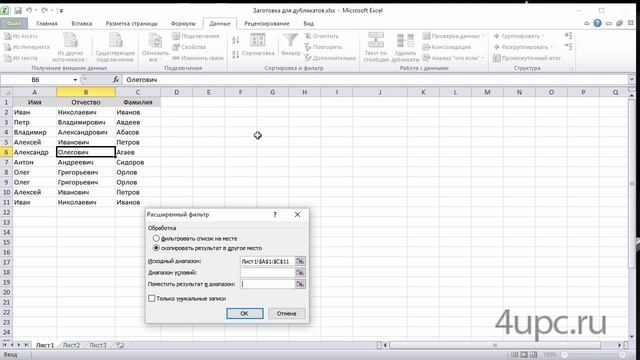This screenshot has height=360, width=640.
Task: Expand Анализ что если dropdown
Action: coord(482,58)
